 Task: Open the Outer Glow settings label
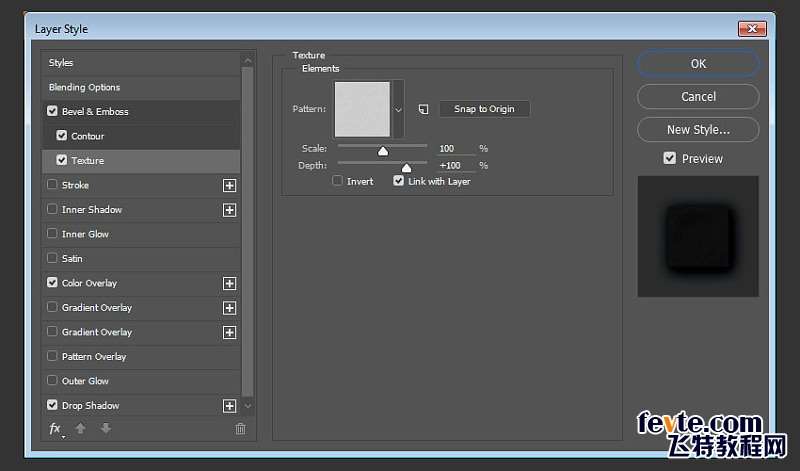coord(85,381)
